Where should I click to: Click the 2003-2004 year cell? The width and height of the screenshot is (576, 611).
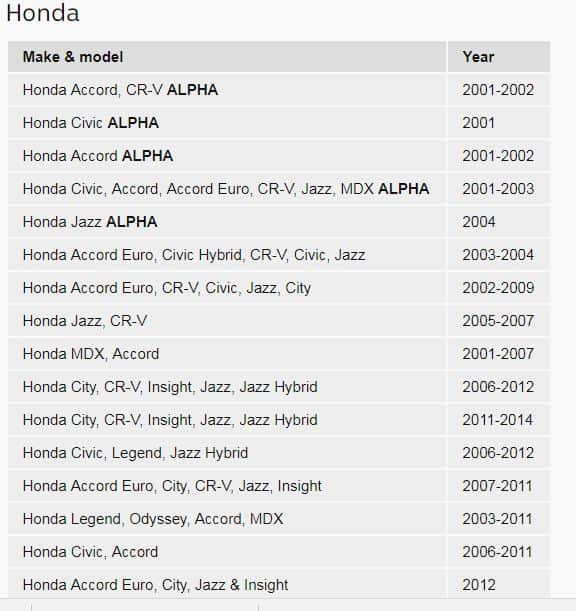(499, 255)
